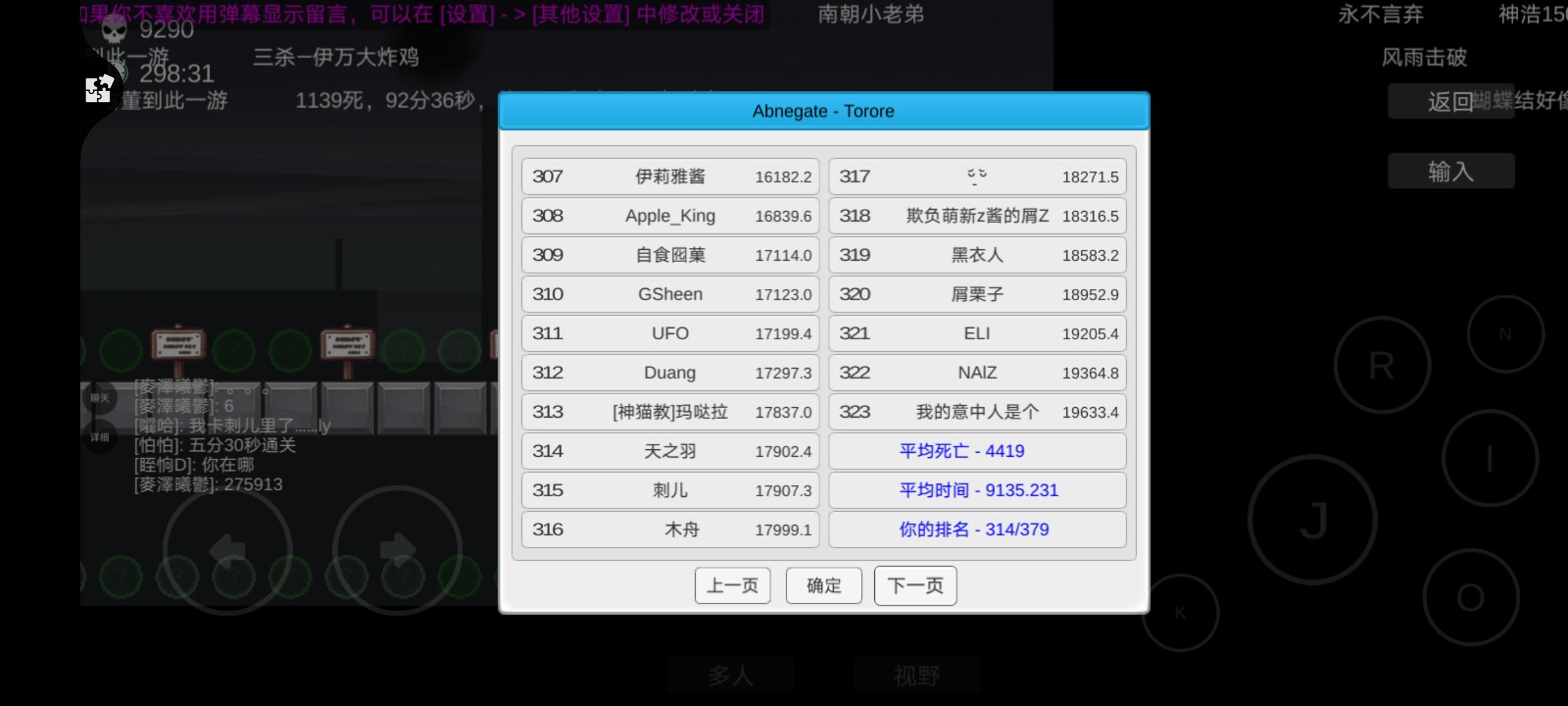Tap the J action button
1568x706 pixels.
click(1313, 520)
